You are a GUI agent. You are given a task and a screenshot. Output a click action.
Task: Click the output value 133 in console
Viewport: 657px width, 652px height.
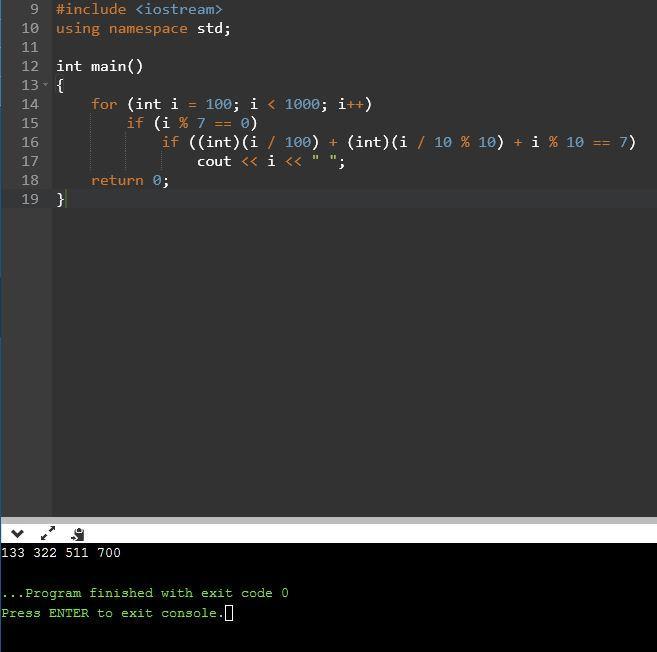click(x=13, y=553)
